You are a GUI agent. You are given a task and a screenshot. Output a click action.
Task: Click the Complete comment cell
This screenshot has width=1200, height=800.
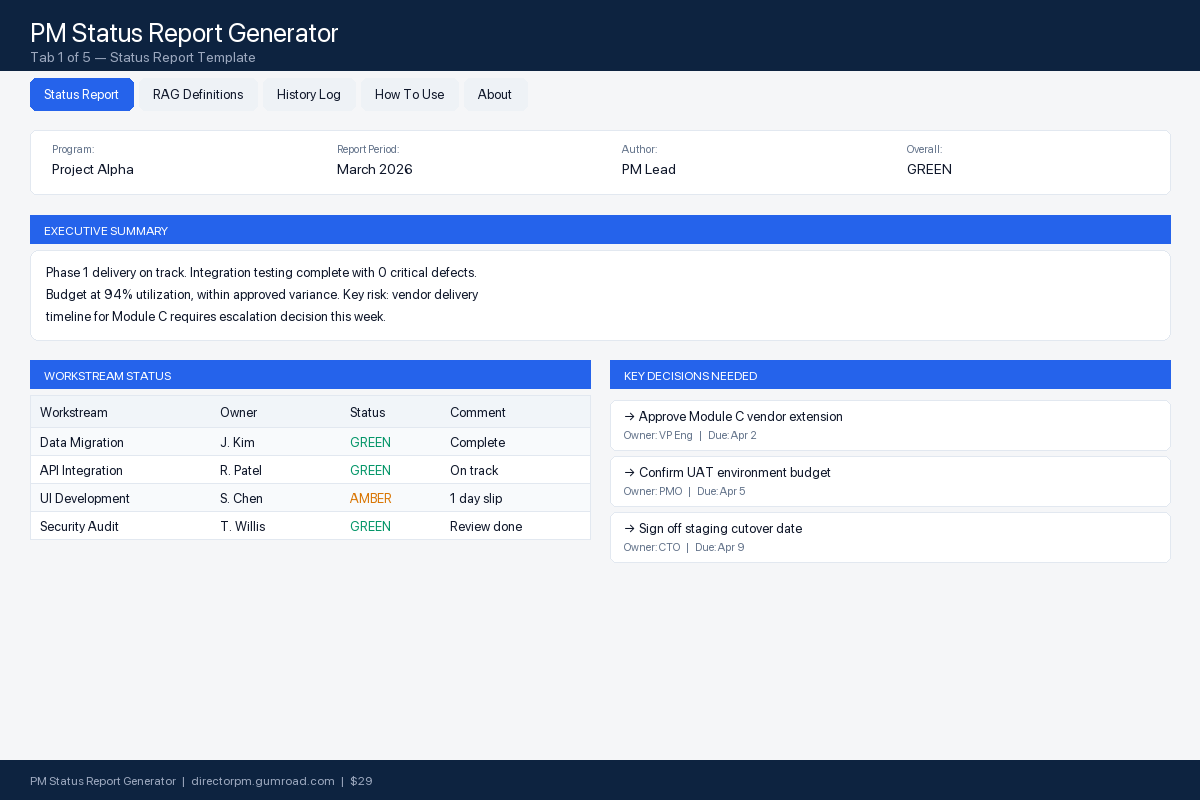(x=477, y=442)
